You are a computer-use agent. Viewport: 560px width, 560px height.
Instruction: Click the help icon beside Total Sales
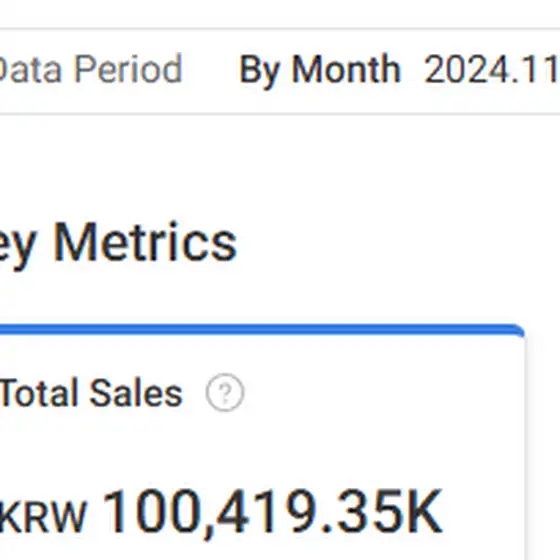click(x=225, y=392)
